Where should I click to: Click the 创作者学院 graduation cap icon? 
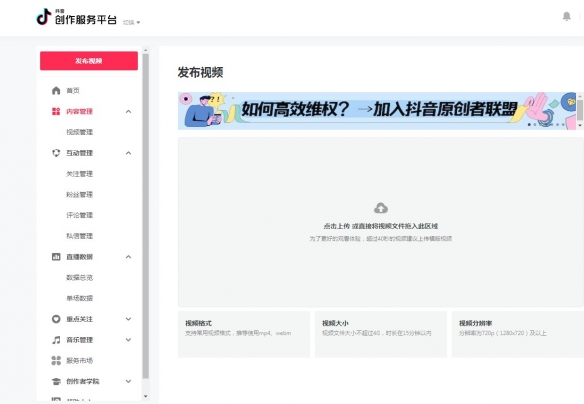(56, 381)
